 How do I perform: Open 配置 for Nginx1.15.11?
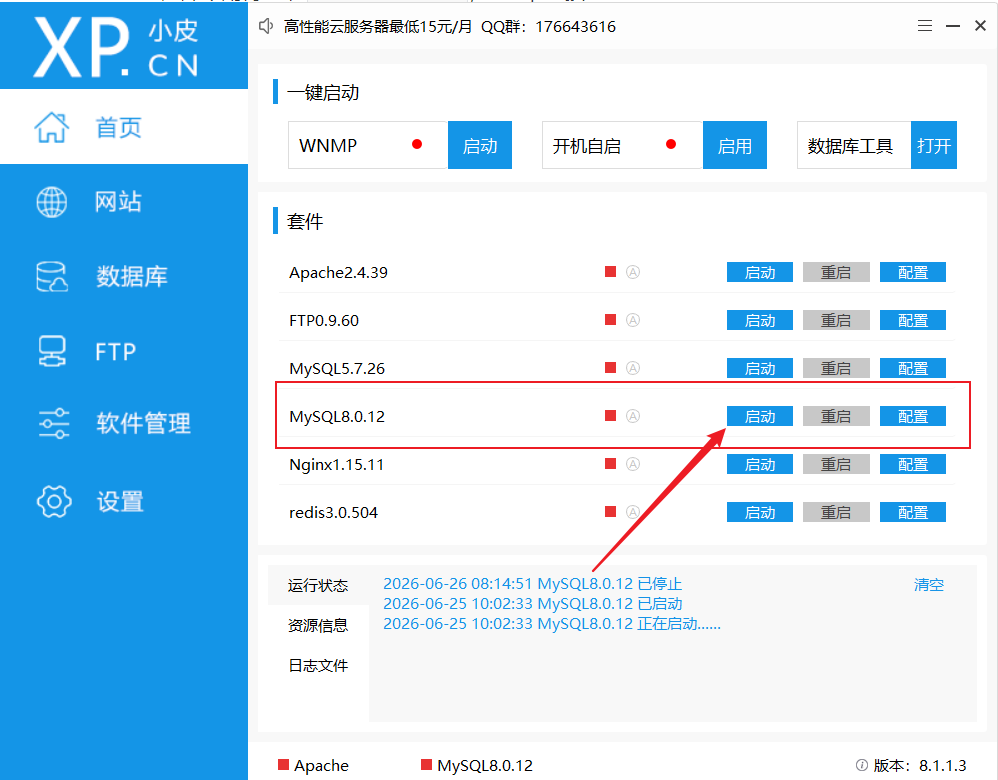913,464
